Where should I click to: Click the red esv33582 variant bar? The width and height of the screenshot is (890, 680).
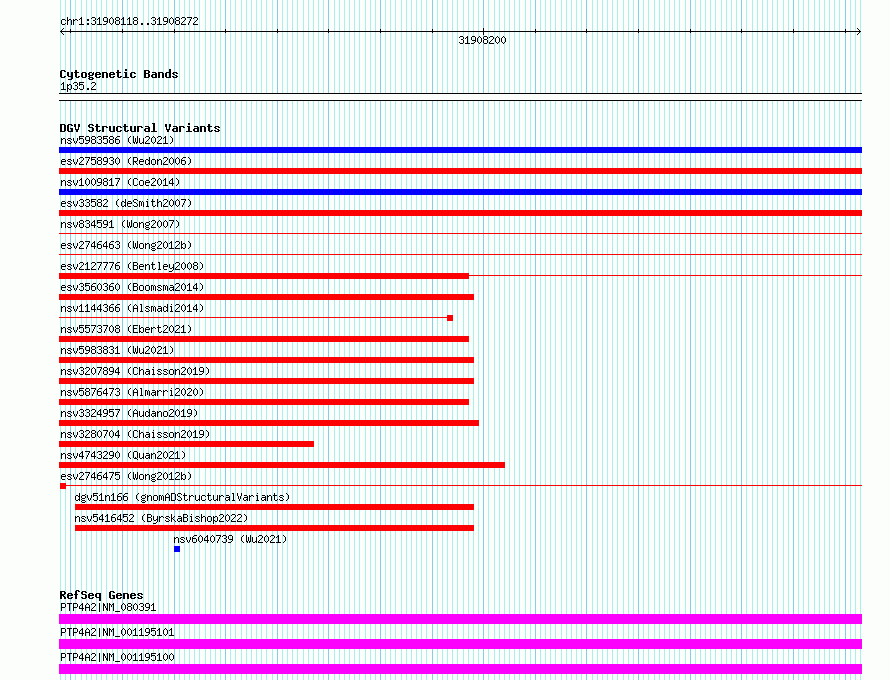(x=460, y=213)
